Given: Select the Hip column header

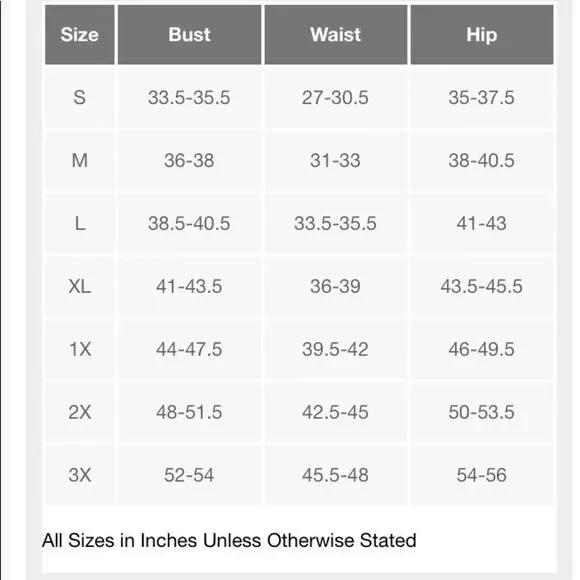Looking at the screenshot, I should point(482,35).
